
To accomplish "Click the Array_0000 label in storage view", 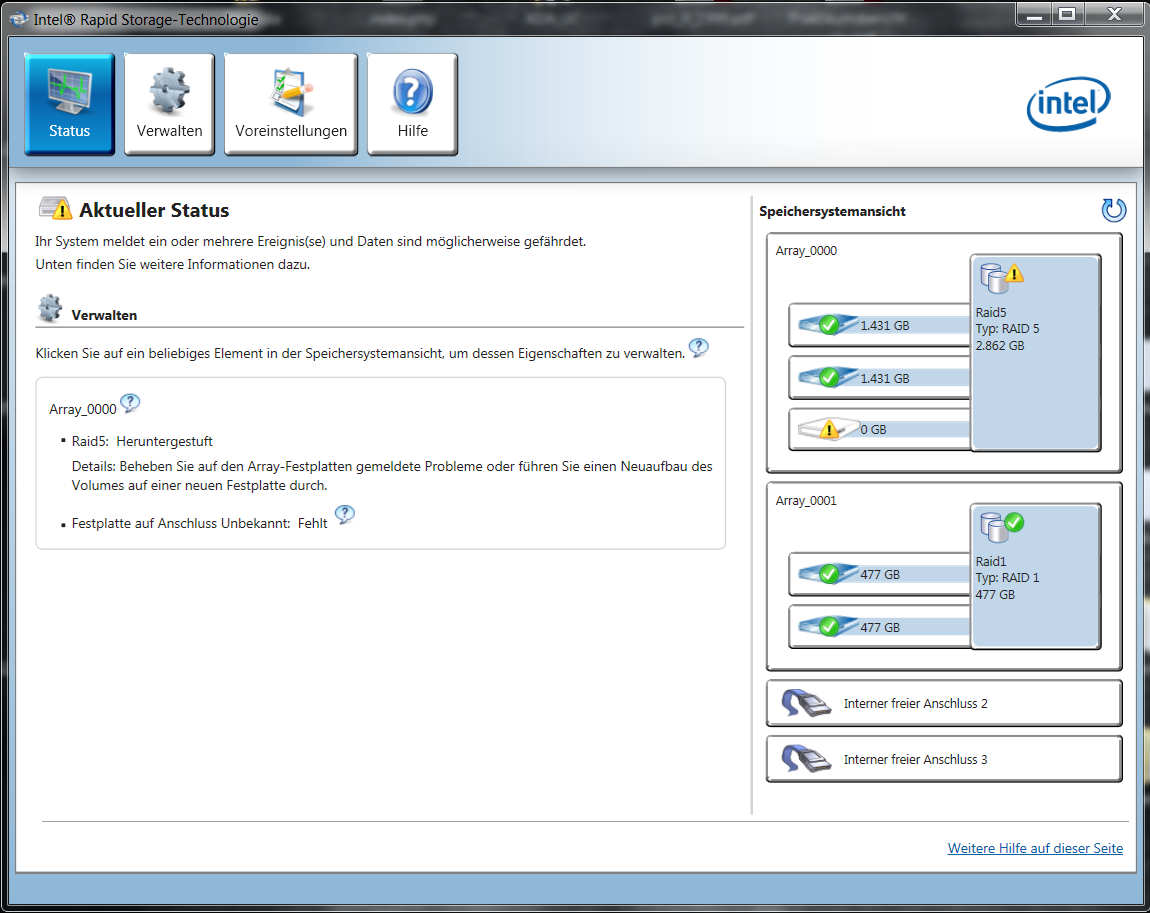I will [806, 251].
